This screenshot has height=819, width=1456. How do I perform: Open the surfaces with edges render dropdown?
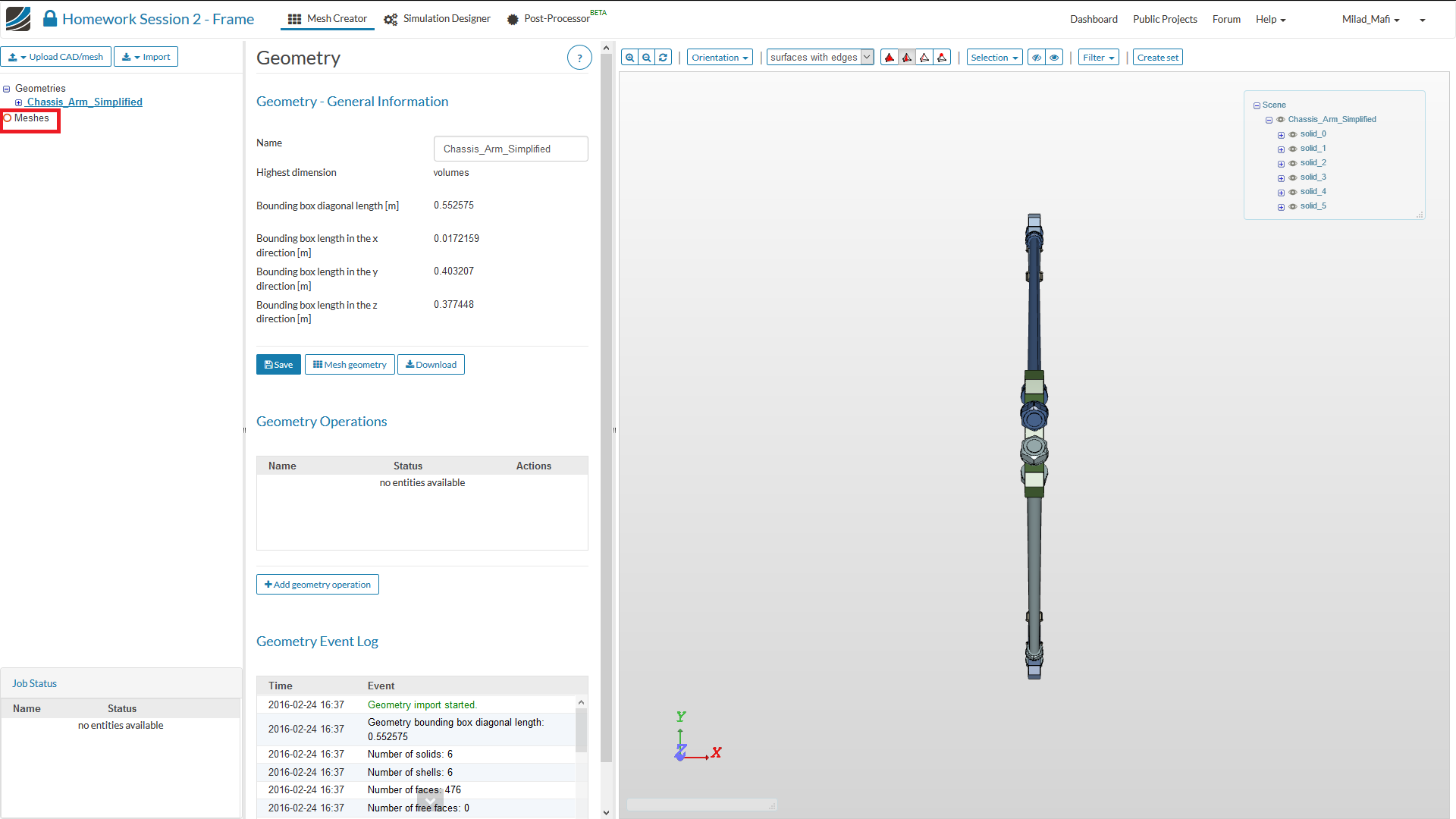click(820, 58)
